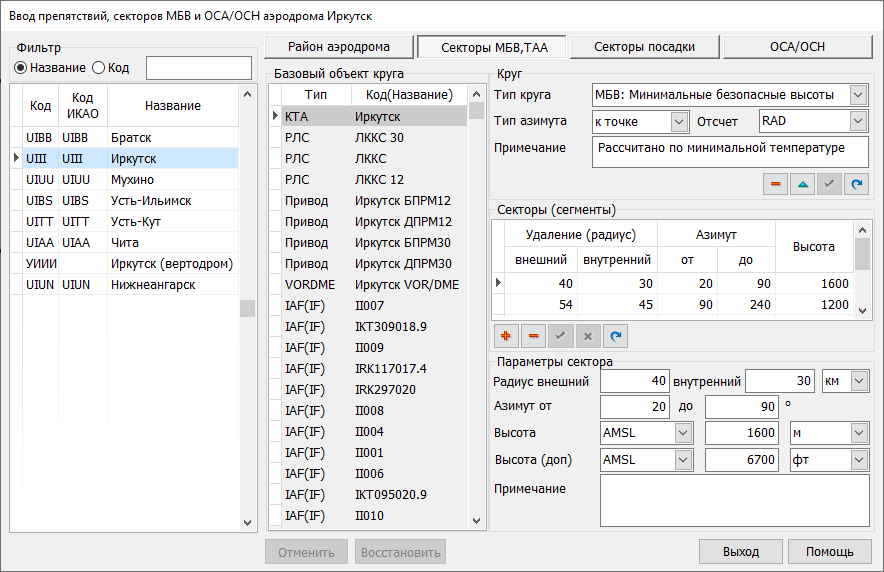Expand the Тип азимута combo box
This screenshot has width=884, height=572.
point(679,122)
